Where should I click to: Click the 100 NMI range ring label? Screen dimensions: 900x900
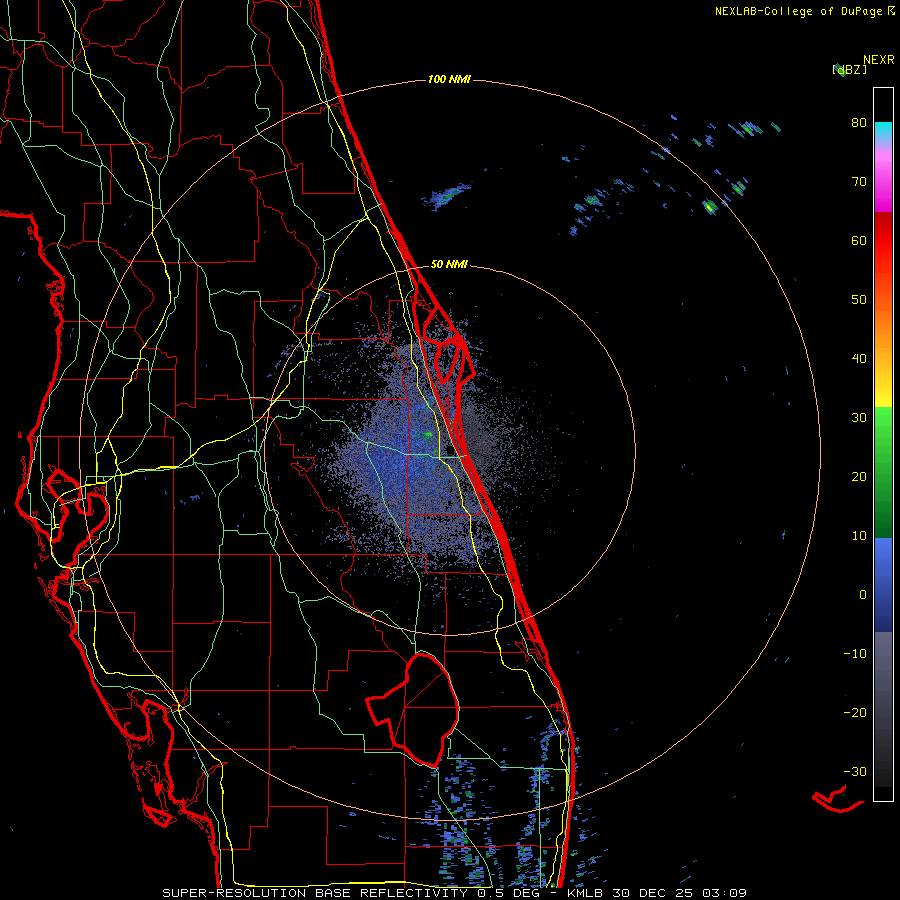[x=449, y=79]
